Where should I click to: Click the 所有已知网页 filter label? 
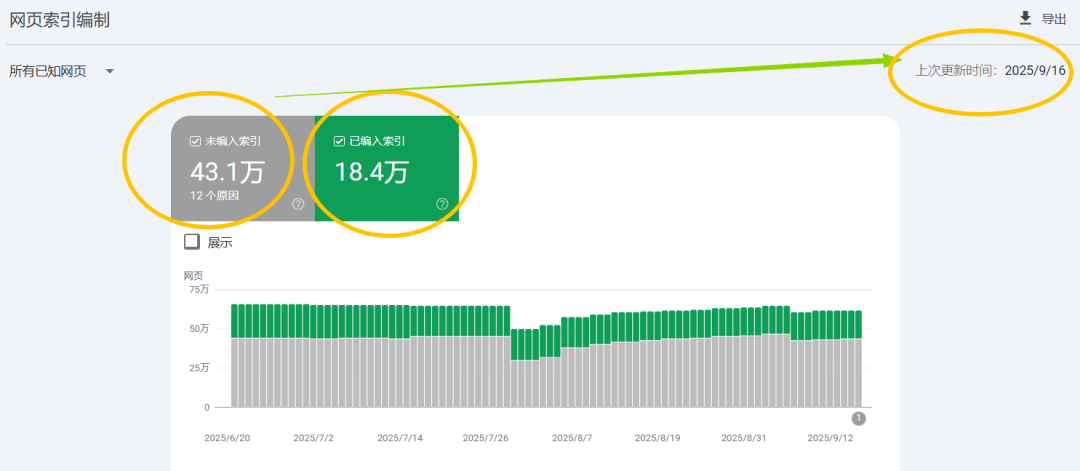coord(48,72)
